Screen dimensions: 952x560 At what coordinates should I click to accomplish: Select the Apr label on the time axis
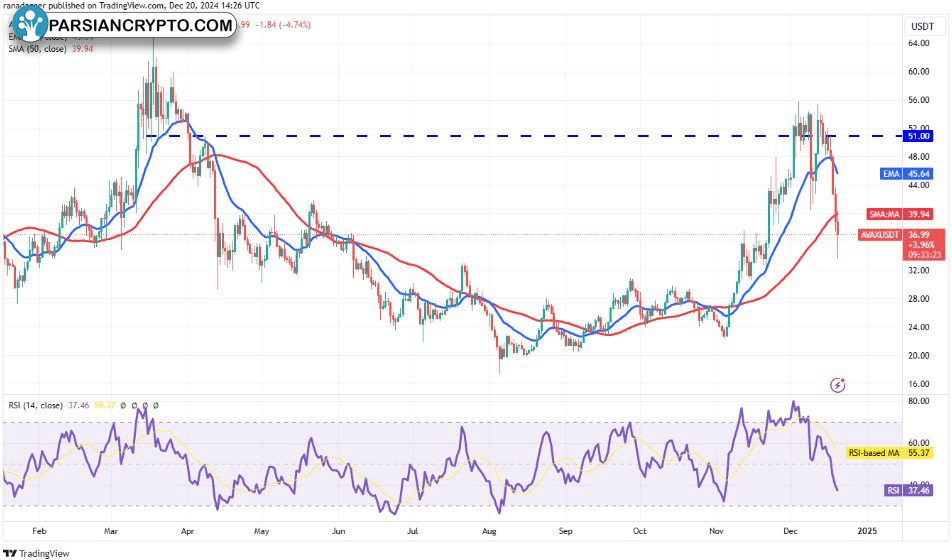(x=187, y=531)
